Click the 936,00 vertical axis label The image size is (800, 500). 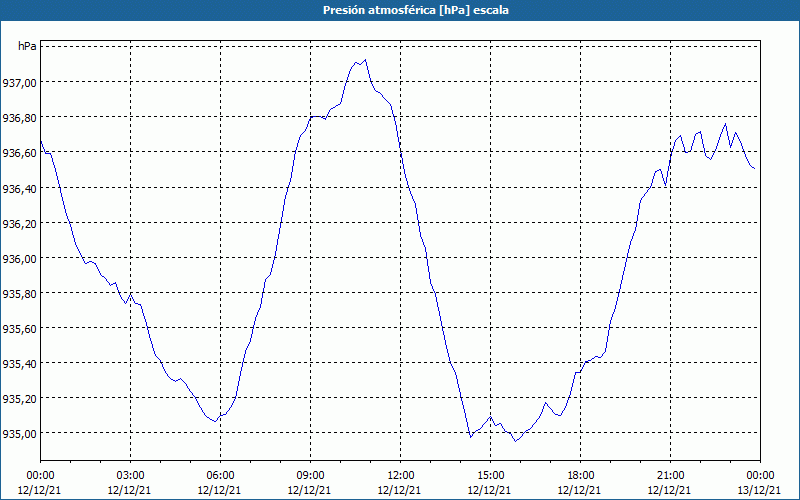pyautogui.click(x=20, y=259)
